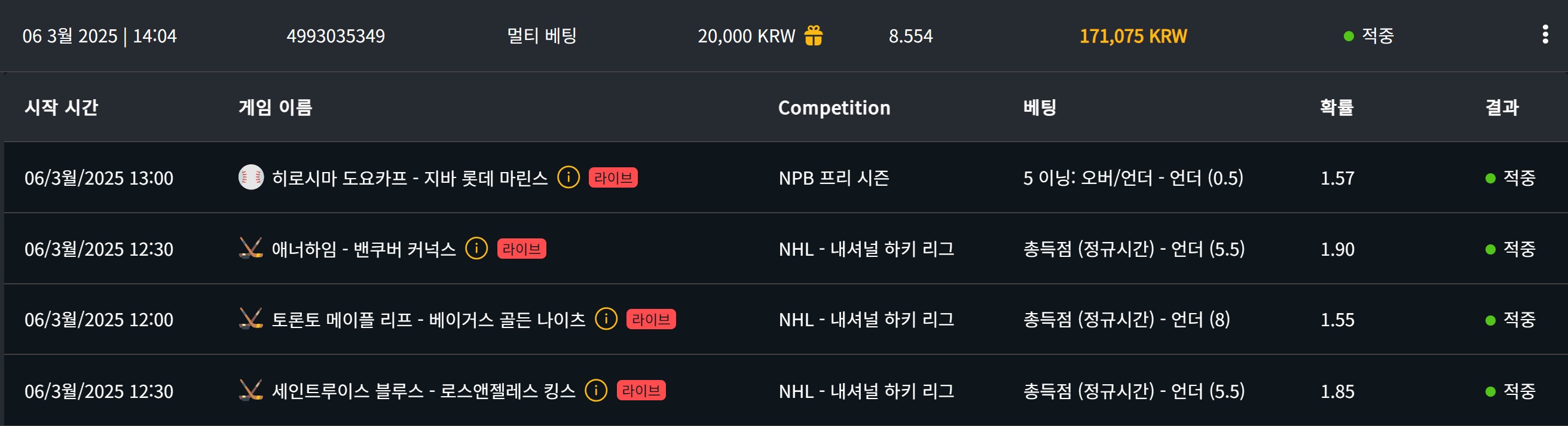1568x426 pixels.
Task: Click the gift bonus icon next to 20,000 KRW
Action: [814, 35]
